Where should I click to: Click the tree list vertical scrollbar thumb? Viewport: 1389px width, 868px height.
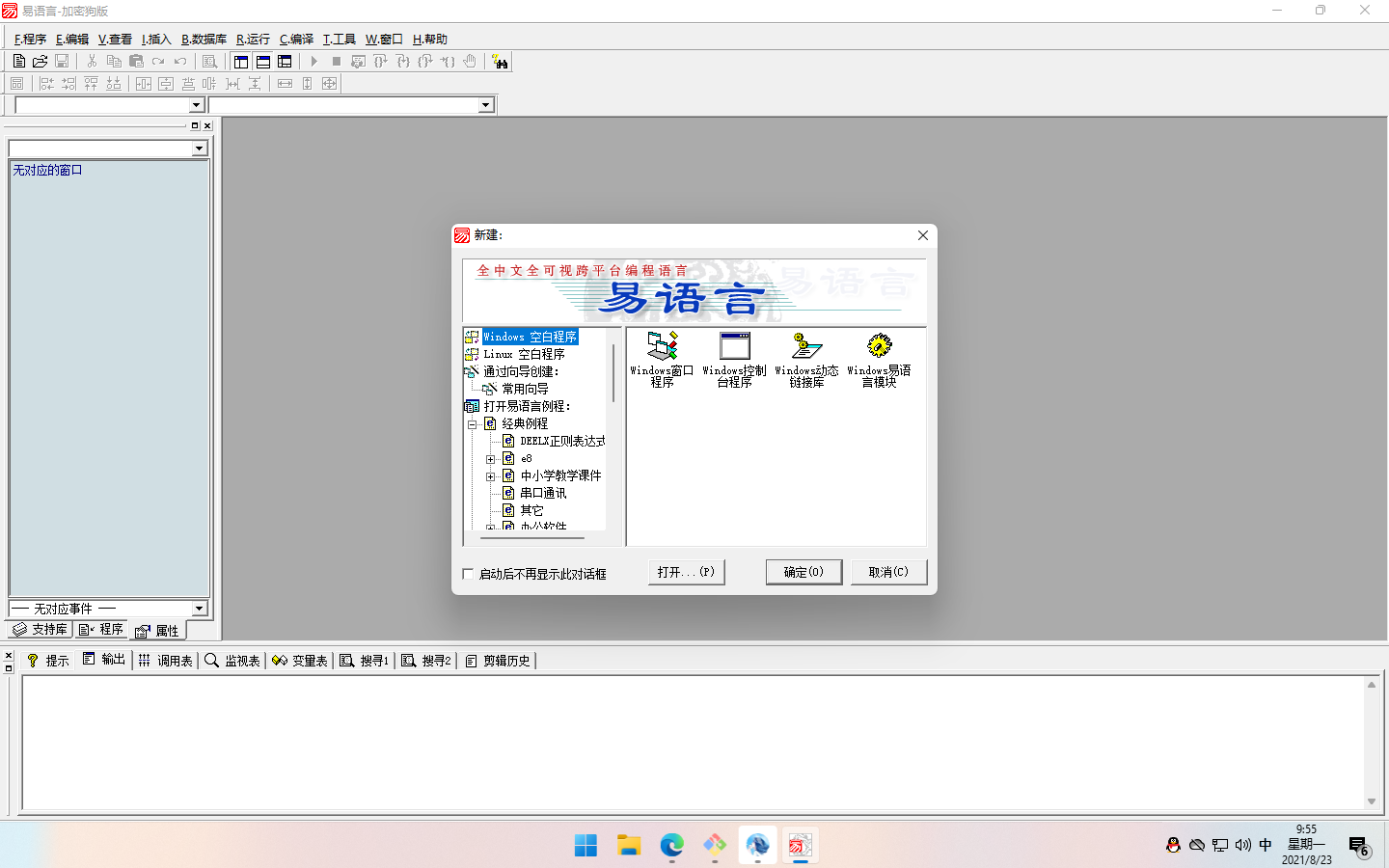pyautogui.click(x=613, y=374)
